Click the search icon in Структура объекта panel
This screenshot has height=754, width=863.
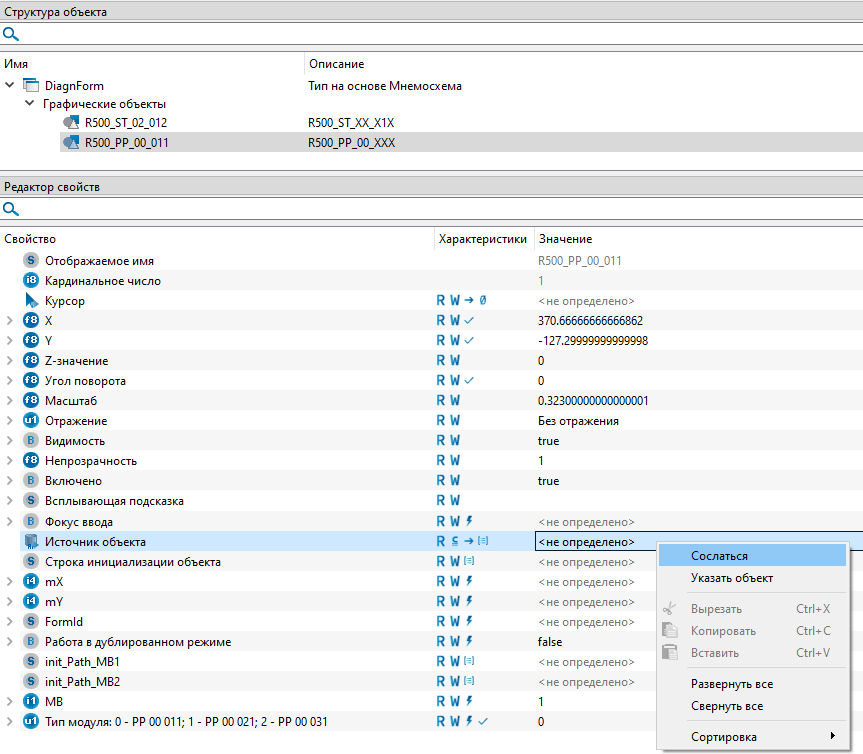(x=11, y=33)
